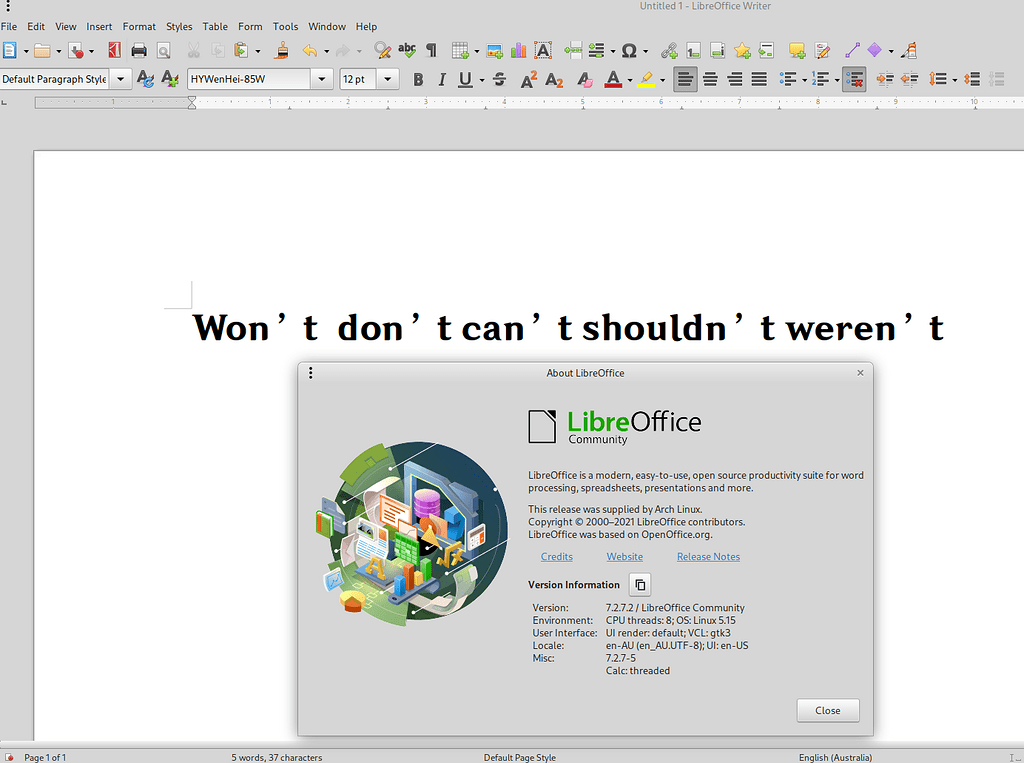Screen dimensions: 1024x763
Task: Toggle bold formatting
Action: pos(418,79)
